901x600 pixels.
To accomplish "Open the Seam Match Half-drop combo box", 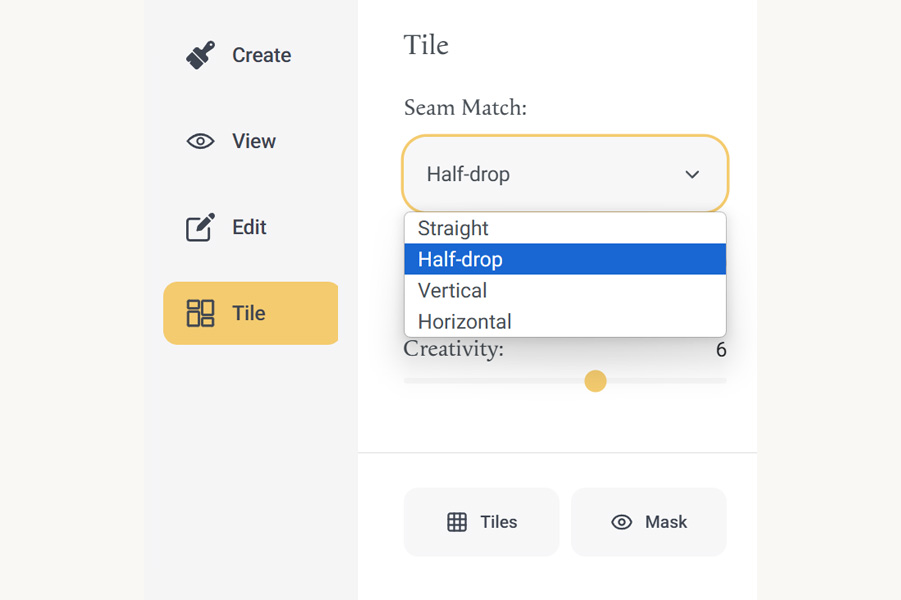I will point(565,174).
